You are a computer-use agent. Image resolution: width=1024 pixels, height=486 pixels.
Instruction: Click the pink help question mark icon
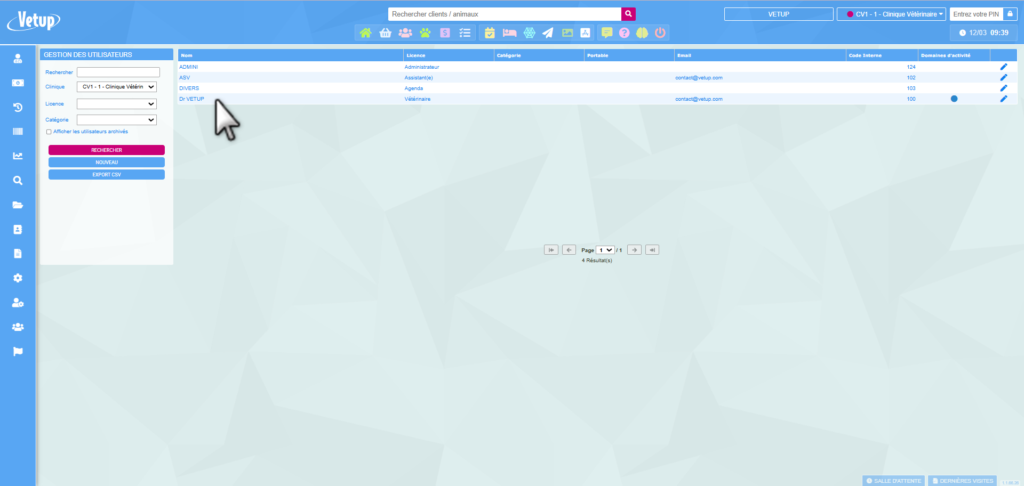click(624, 33)
